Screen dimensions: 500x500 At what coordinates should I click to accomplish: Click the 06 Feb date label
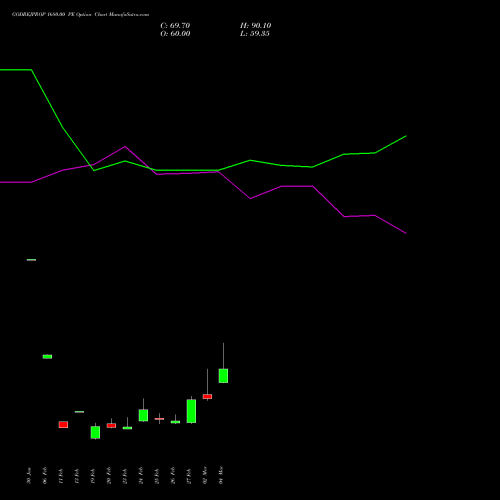(x=45, y=475)
